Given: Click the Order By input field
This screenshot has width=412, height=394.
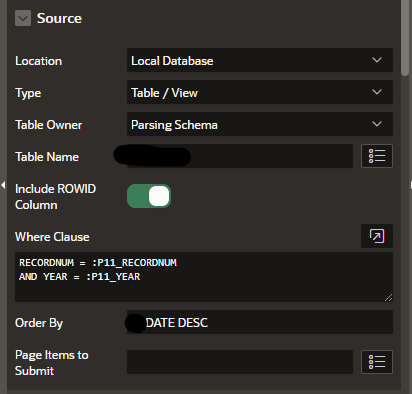Looking at the screenshot, I should pos(260,322).
